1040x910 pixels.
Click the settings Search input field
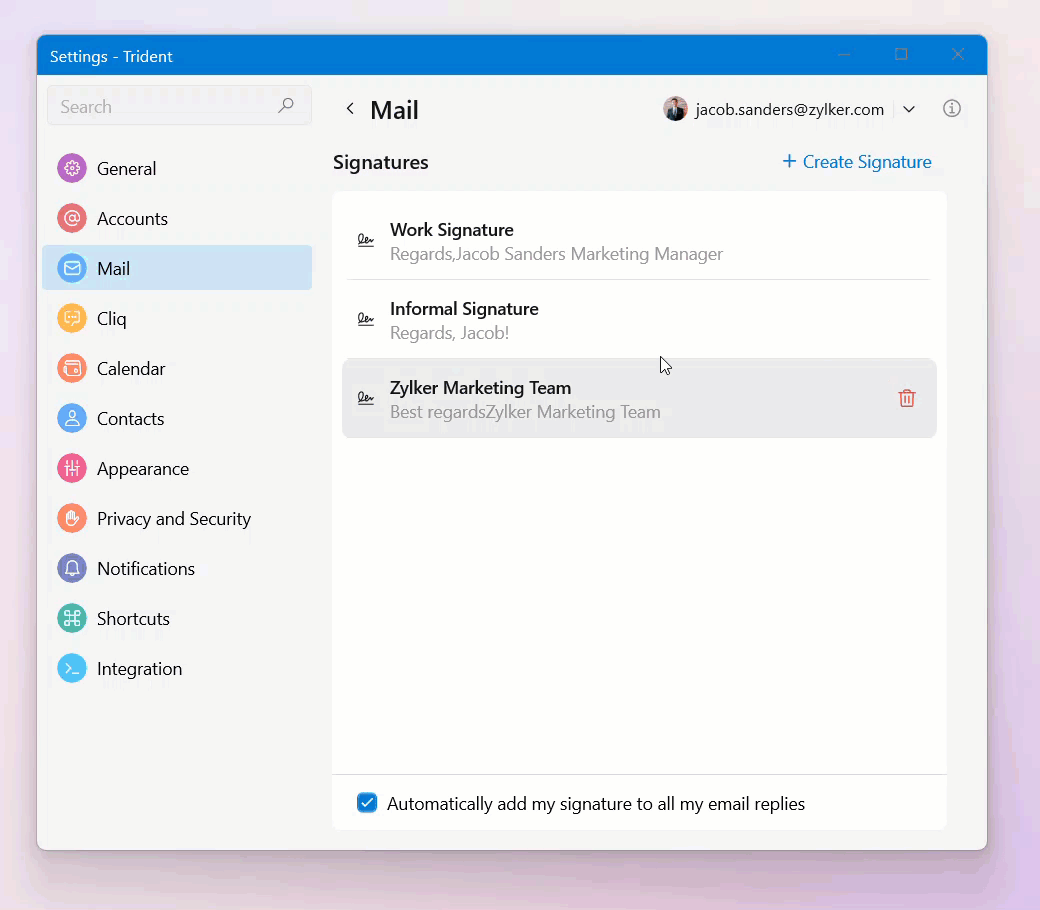point(165,106)
